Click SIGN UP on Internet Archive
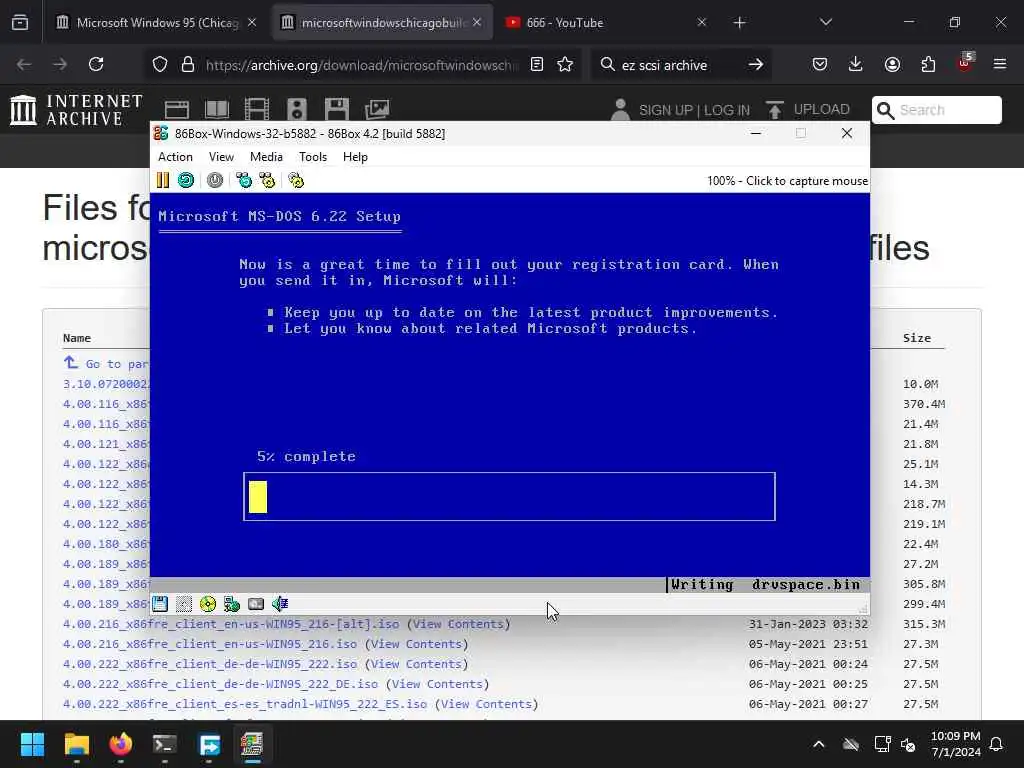This screenshot has height=768, width=1024. (x=665, y=110)
